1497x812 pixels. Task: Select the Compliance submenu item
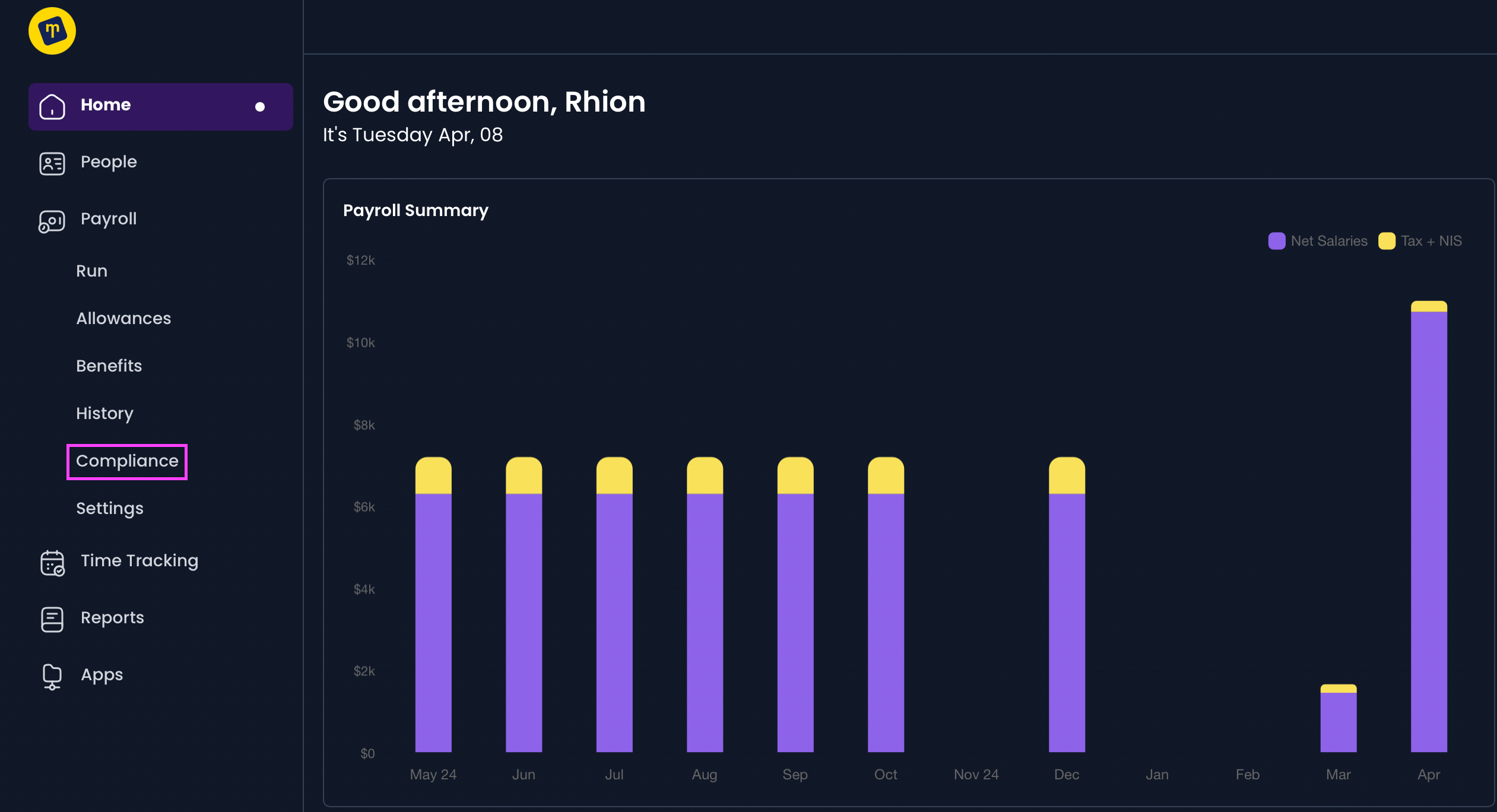(127, 461)
